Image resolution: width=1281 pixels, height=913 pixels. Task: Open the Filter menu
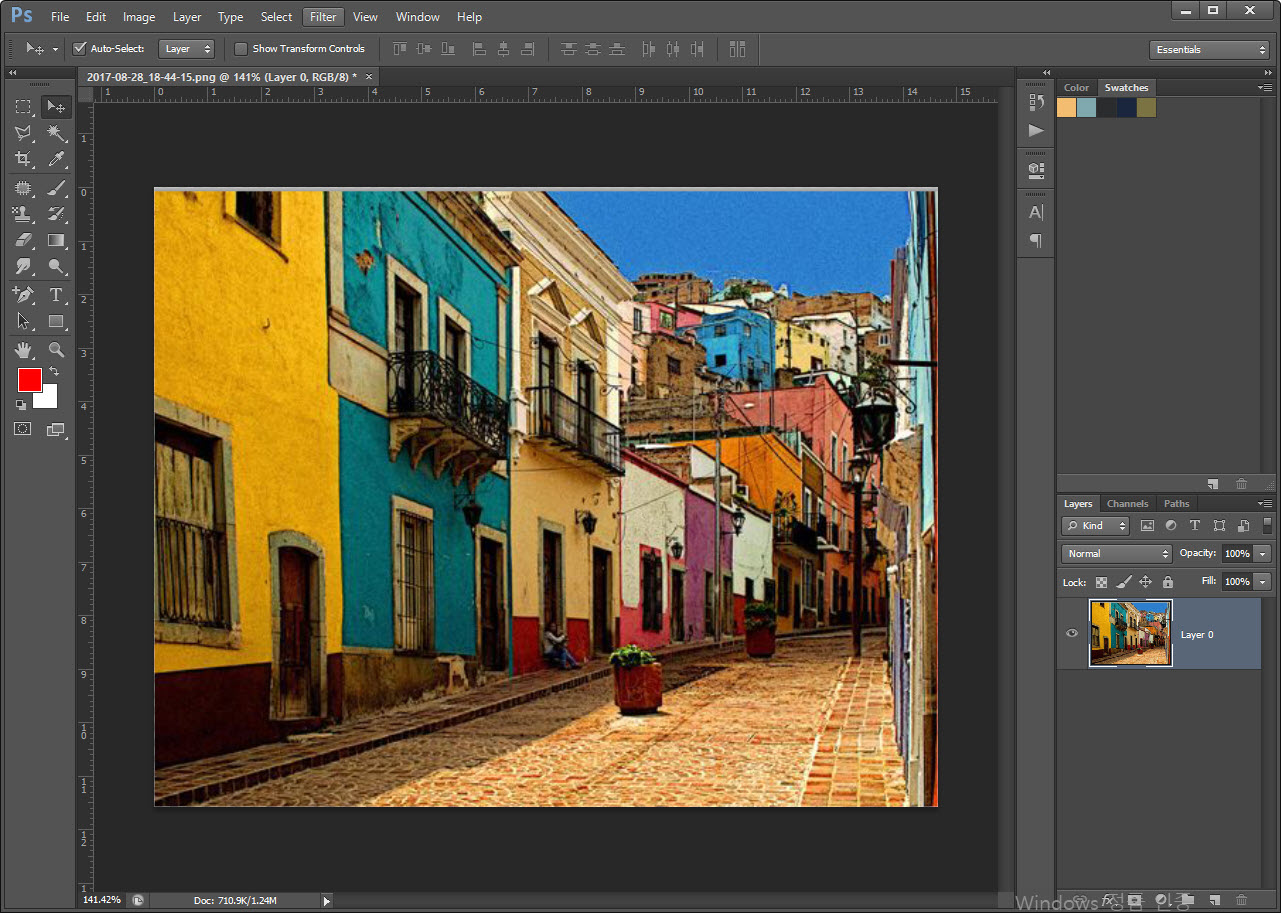coord(323,17)
